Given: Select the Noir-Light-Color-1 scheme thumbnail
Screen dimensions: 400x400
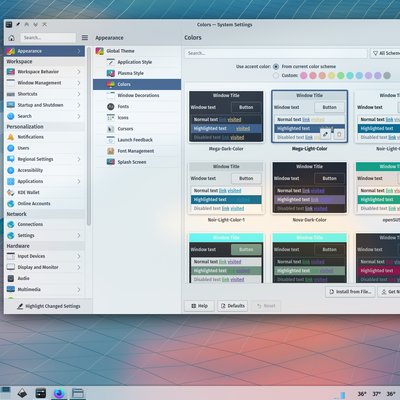Looking at the screenshot, I should click(x=226, y=188).
